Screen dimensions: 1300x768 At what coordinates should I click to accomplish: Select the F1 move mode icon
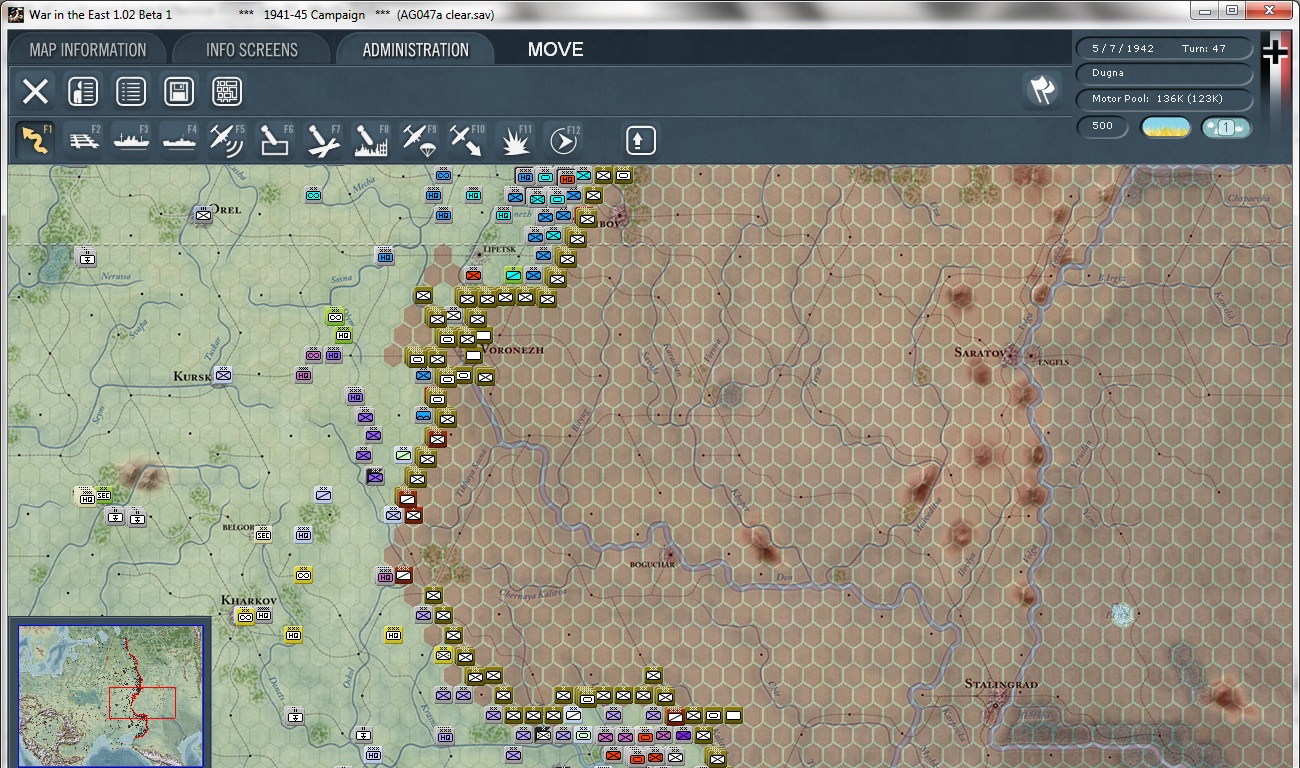coord(37,141)
